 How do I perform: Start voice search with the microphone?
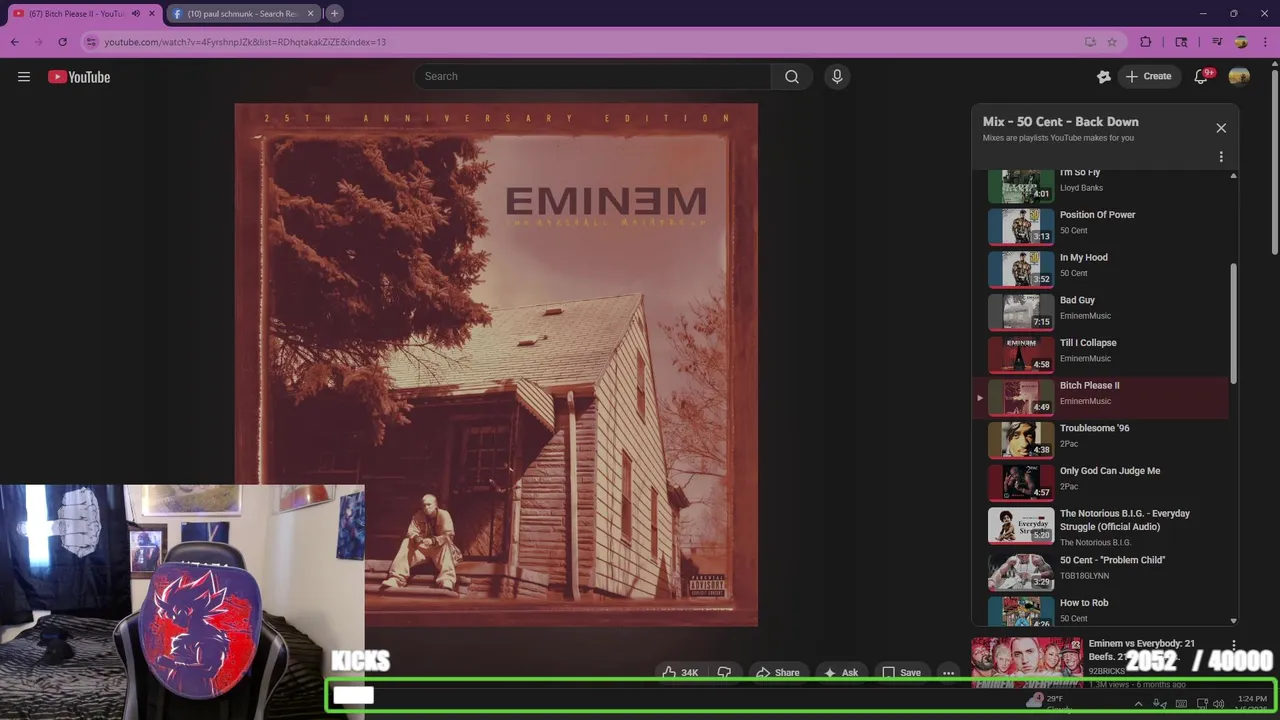pos(837,77)
